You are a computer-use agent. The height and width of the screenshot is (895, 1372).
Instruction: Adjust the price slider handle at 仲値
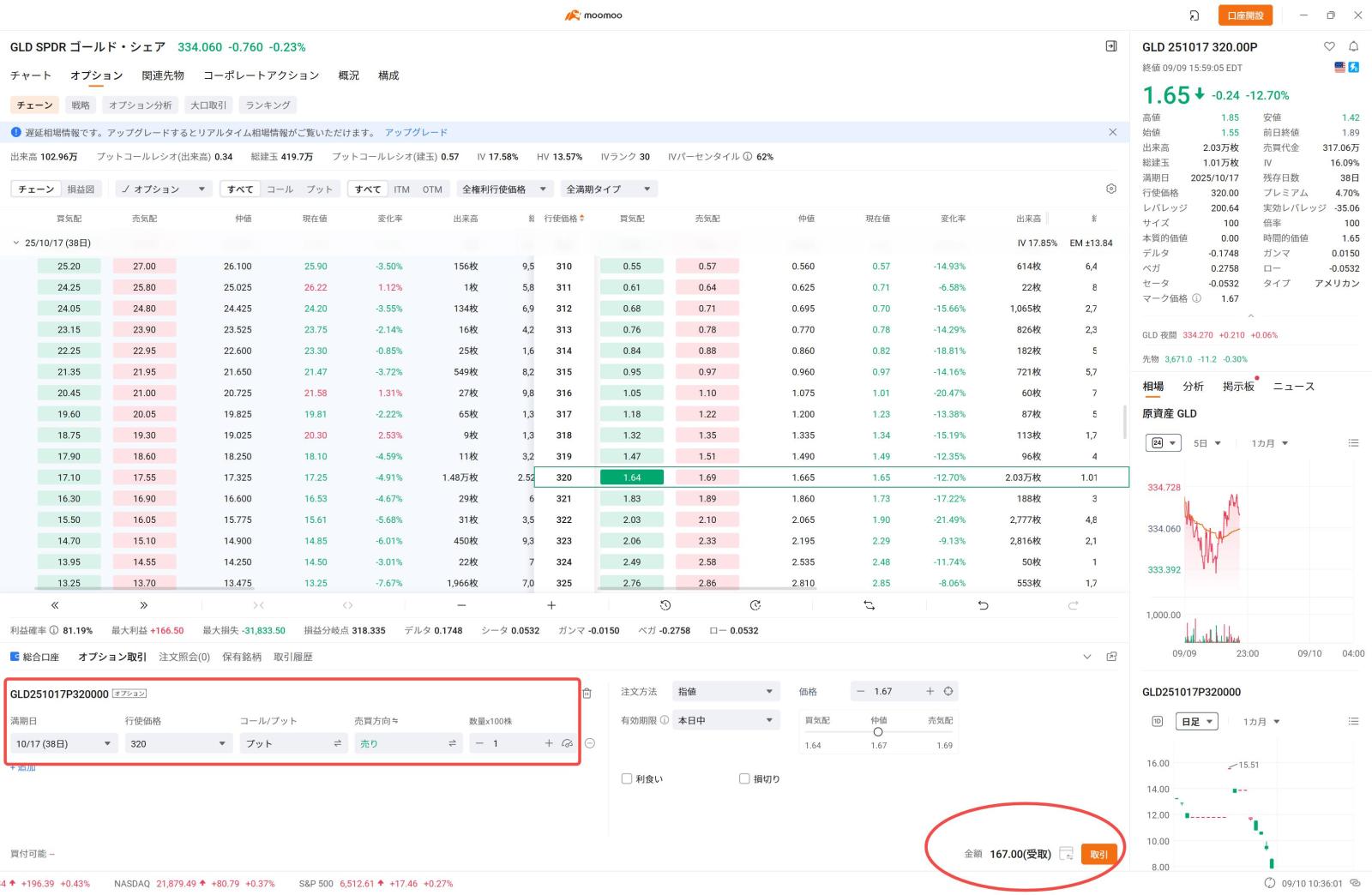pos(878,732)
